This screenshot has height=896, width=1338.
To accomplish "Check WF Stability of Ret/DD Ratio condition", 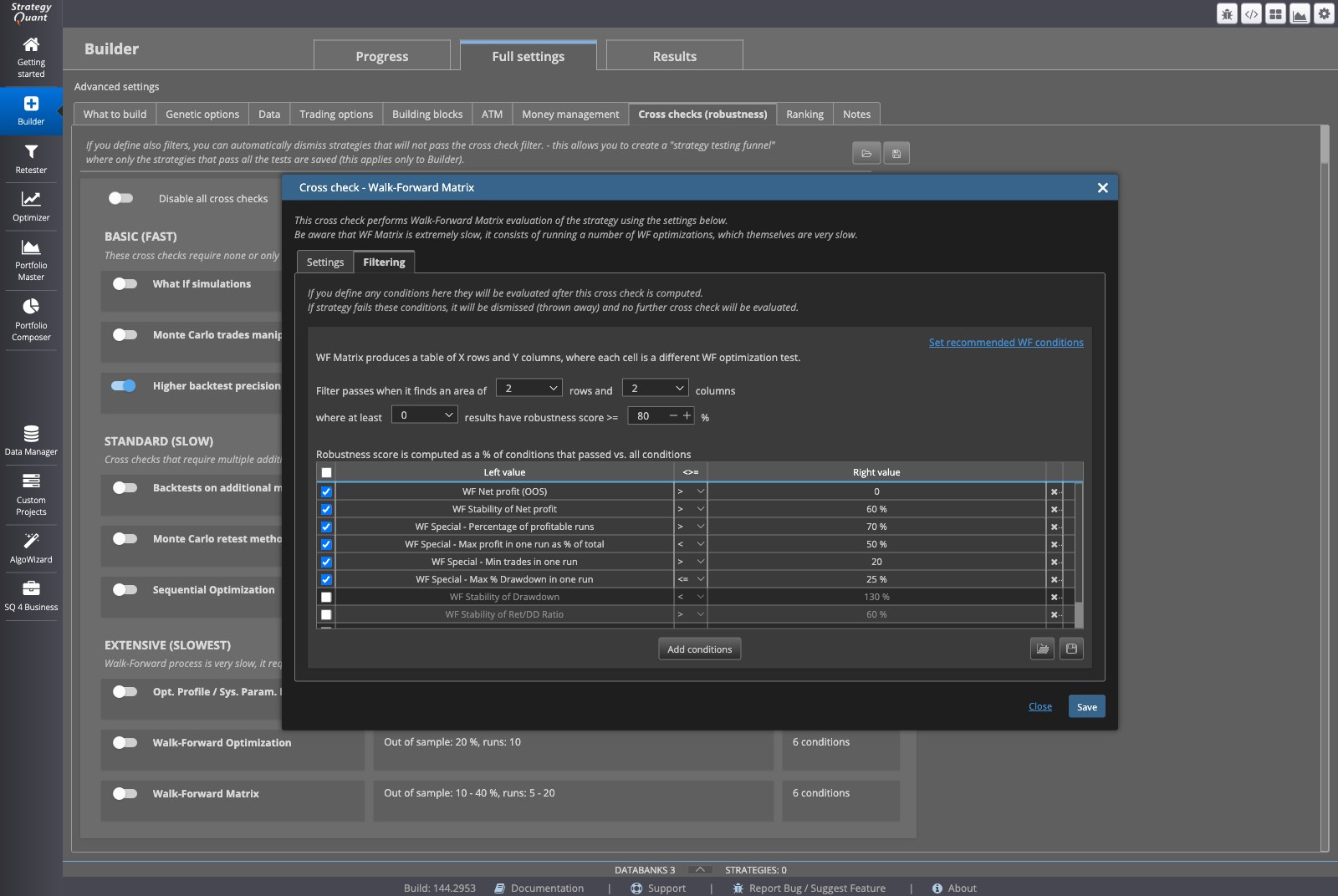I will 326,614.
